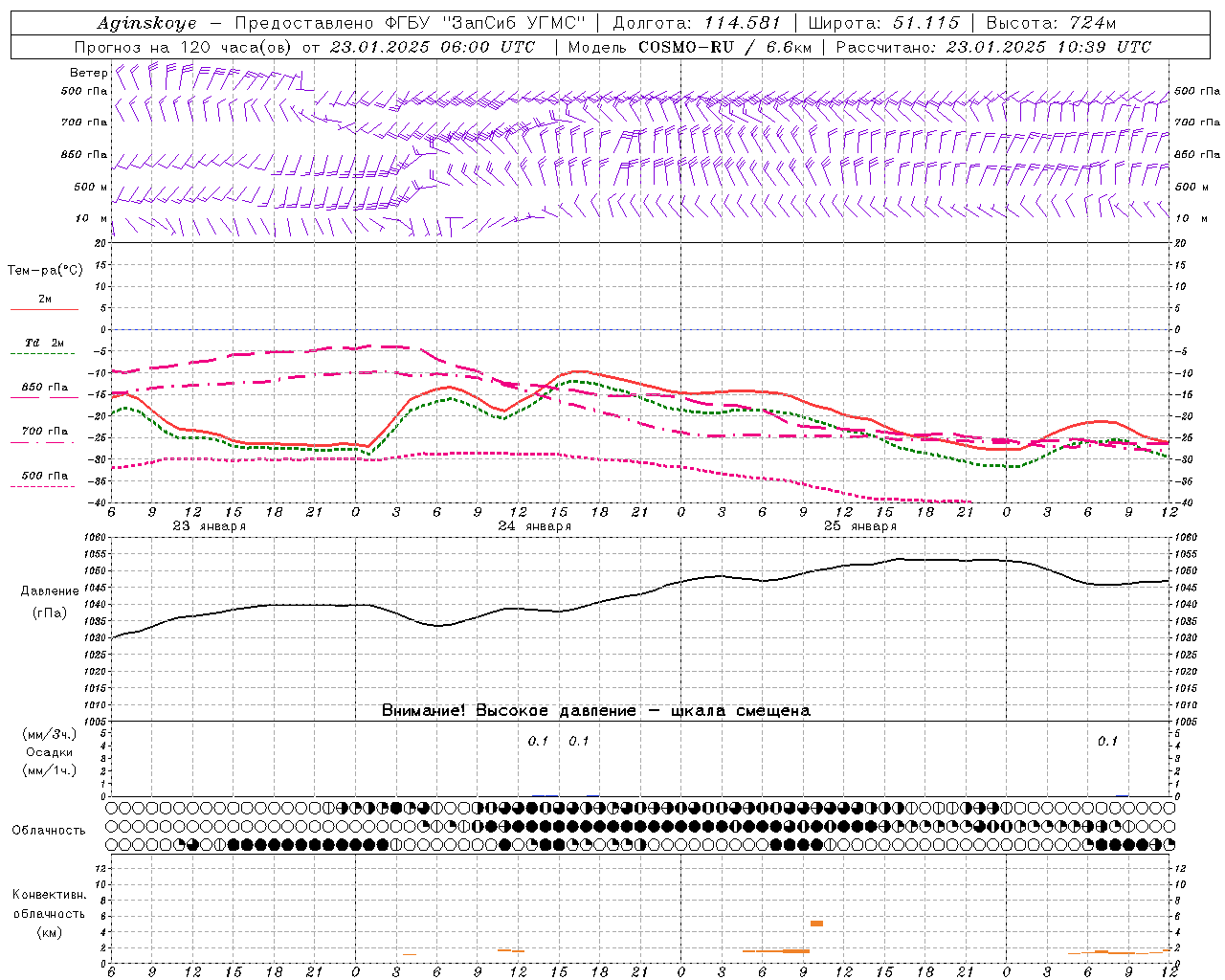Click the "700 гПа" temperature legend entry
1225x980 pixels.
click(45, 432)
